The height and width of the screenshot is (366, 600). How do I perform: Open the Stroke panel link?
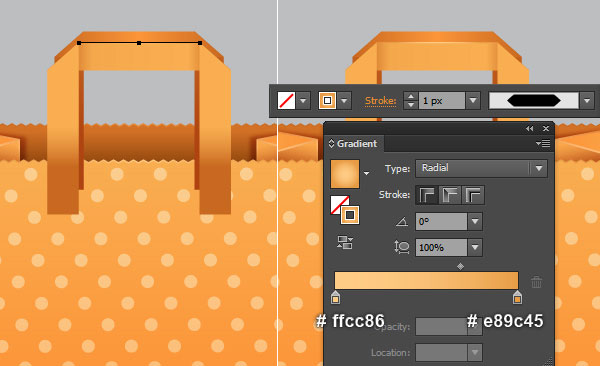tap(380, 101)
